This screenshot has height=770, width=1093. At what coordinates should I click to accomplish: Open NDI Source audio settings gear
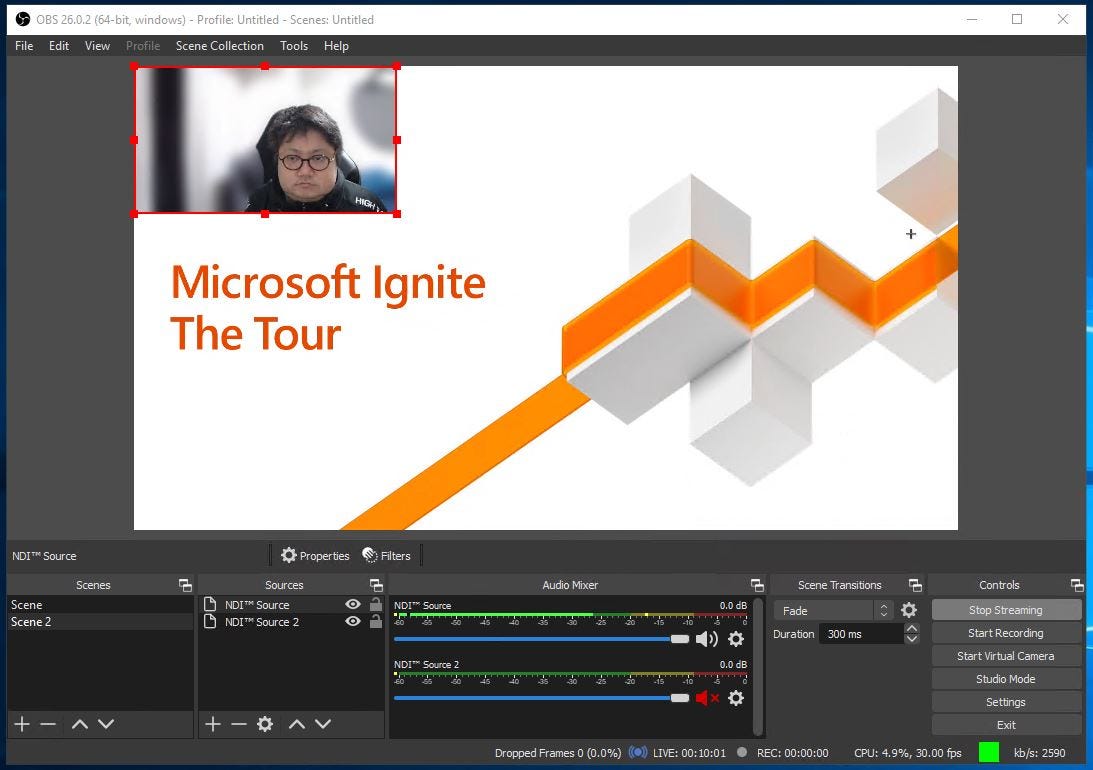point(736,639)
